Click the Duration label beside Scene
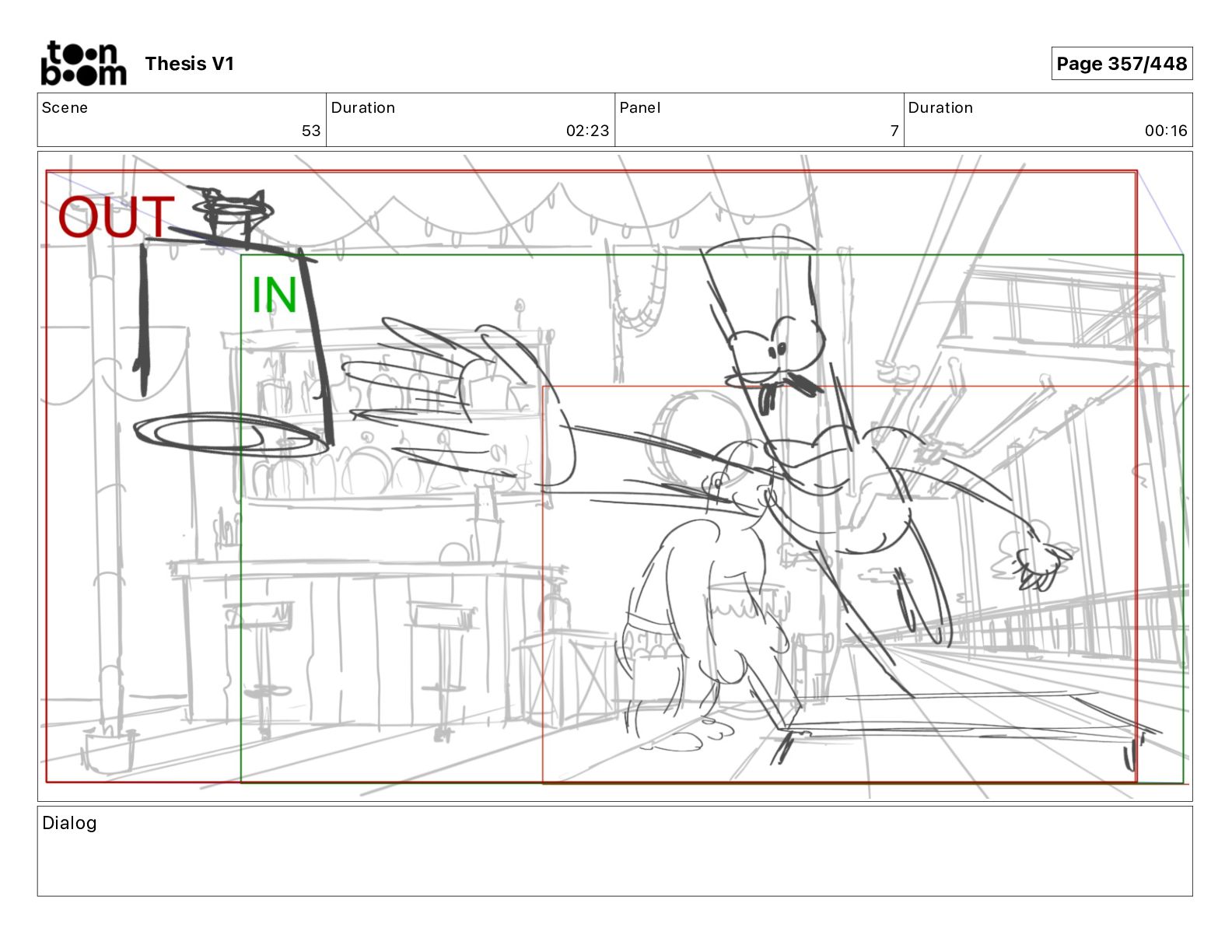 tap(363, 107)
